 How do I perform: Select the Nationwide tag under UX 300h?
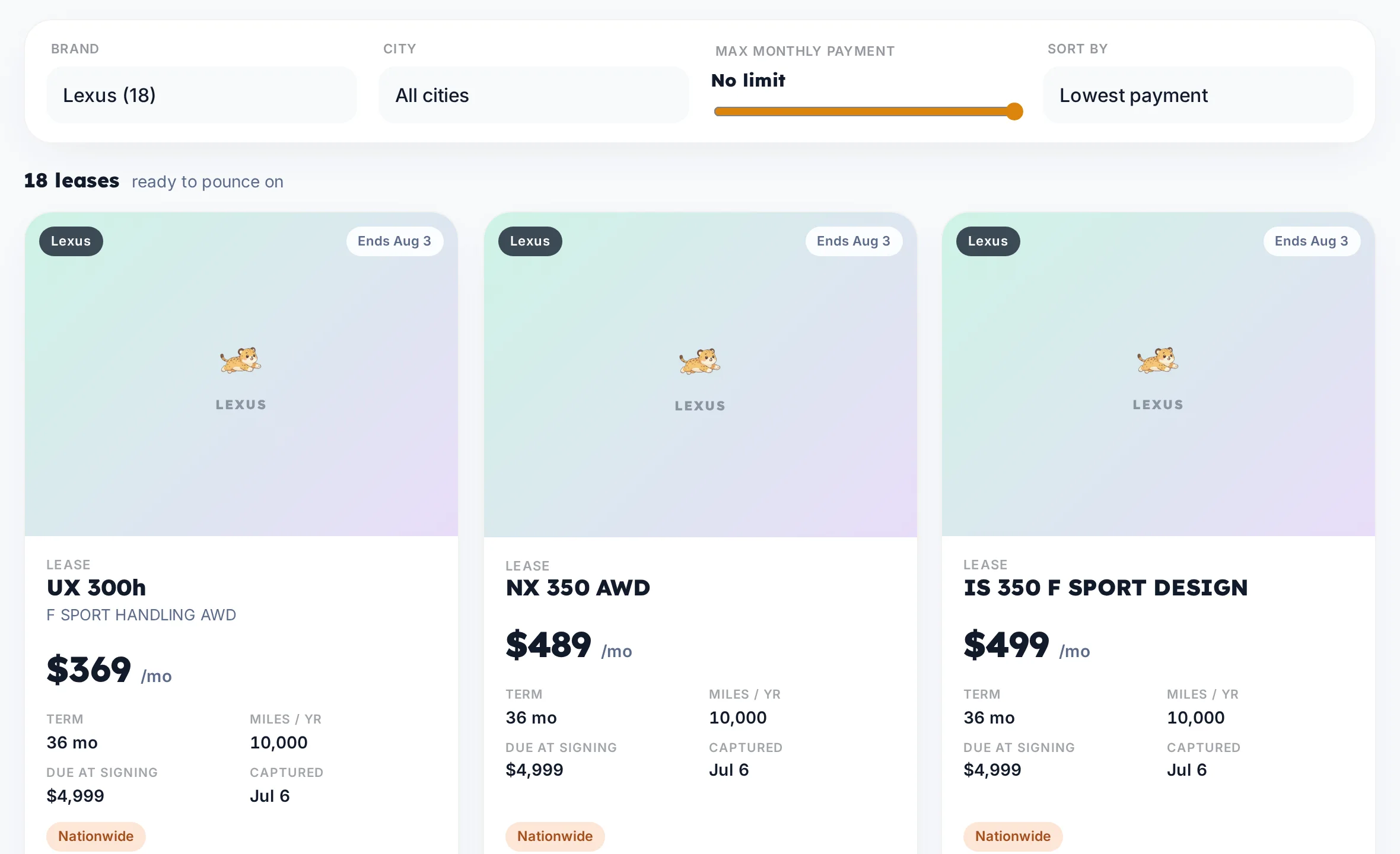click(96, 836)
